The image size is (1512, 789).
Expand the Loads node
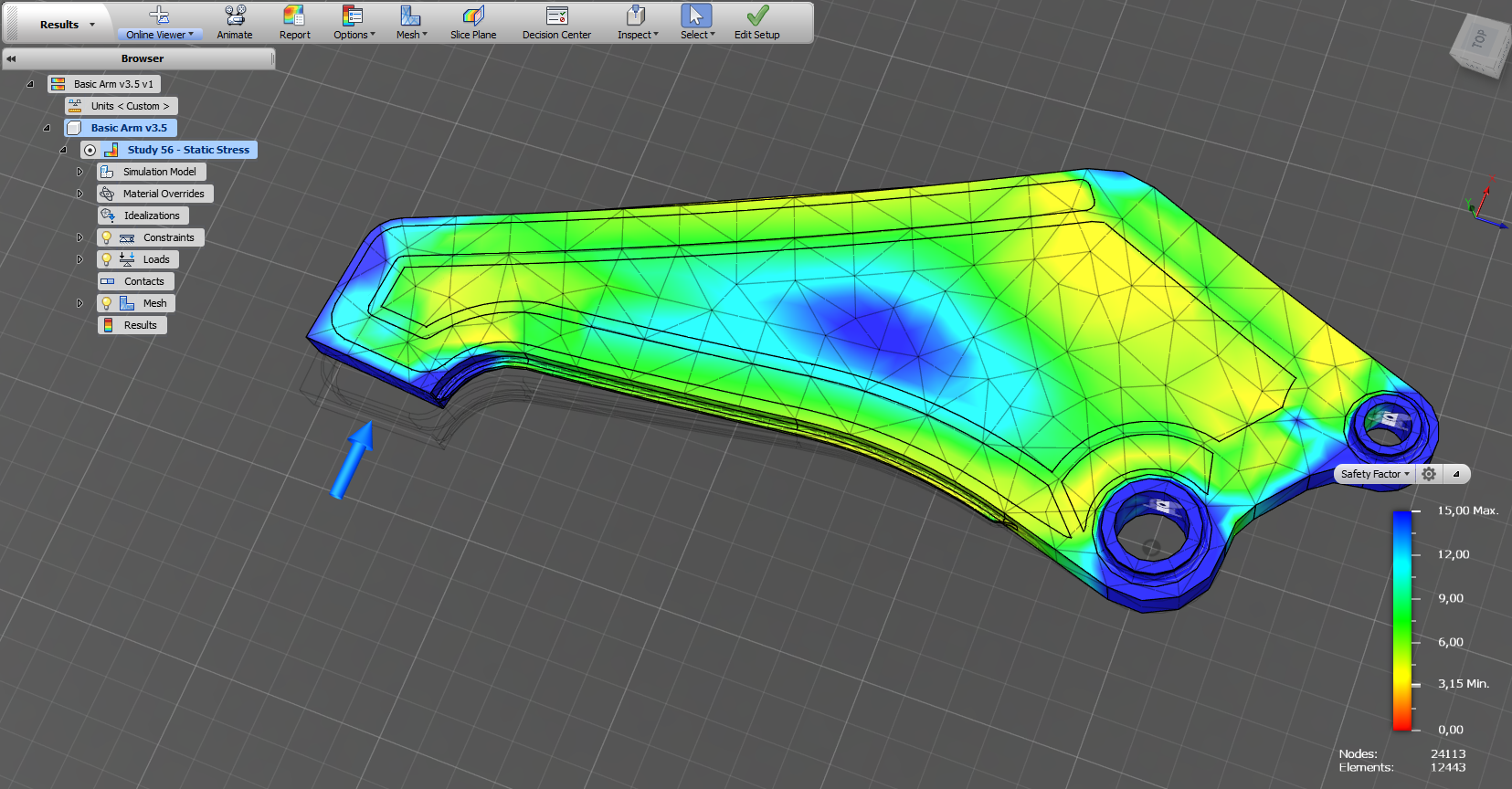coord(79,259)
